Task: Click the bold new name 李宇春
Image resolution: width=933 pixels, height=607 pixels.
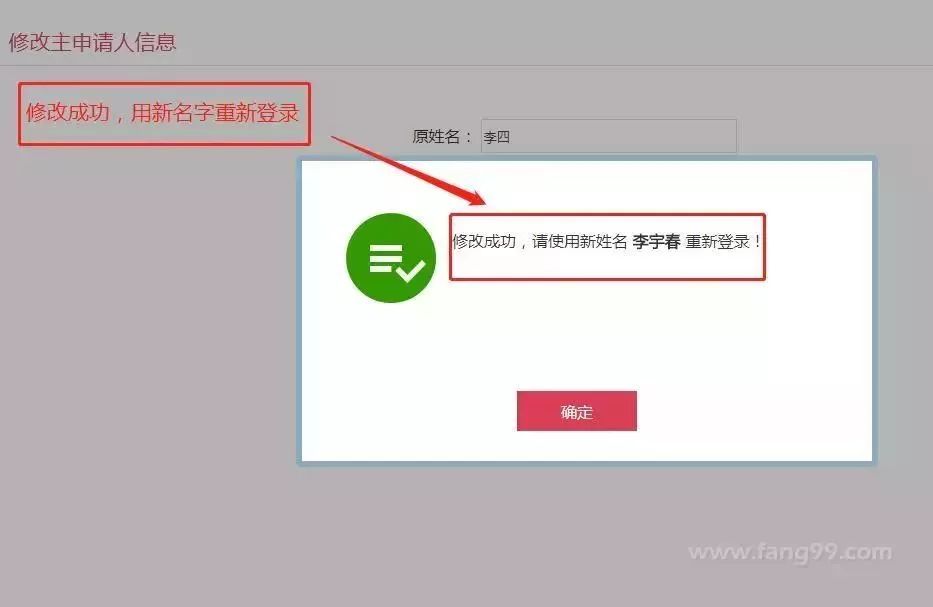Action: (656, 241)
